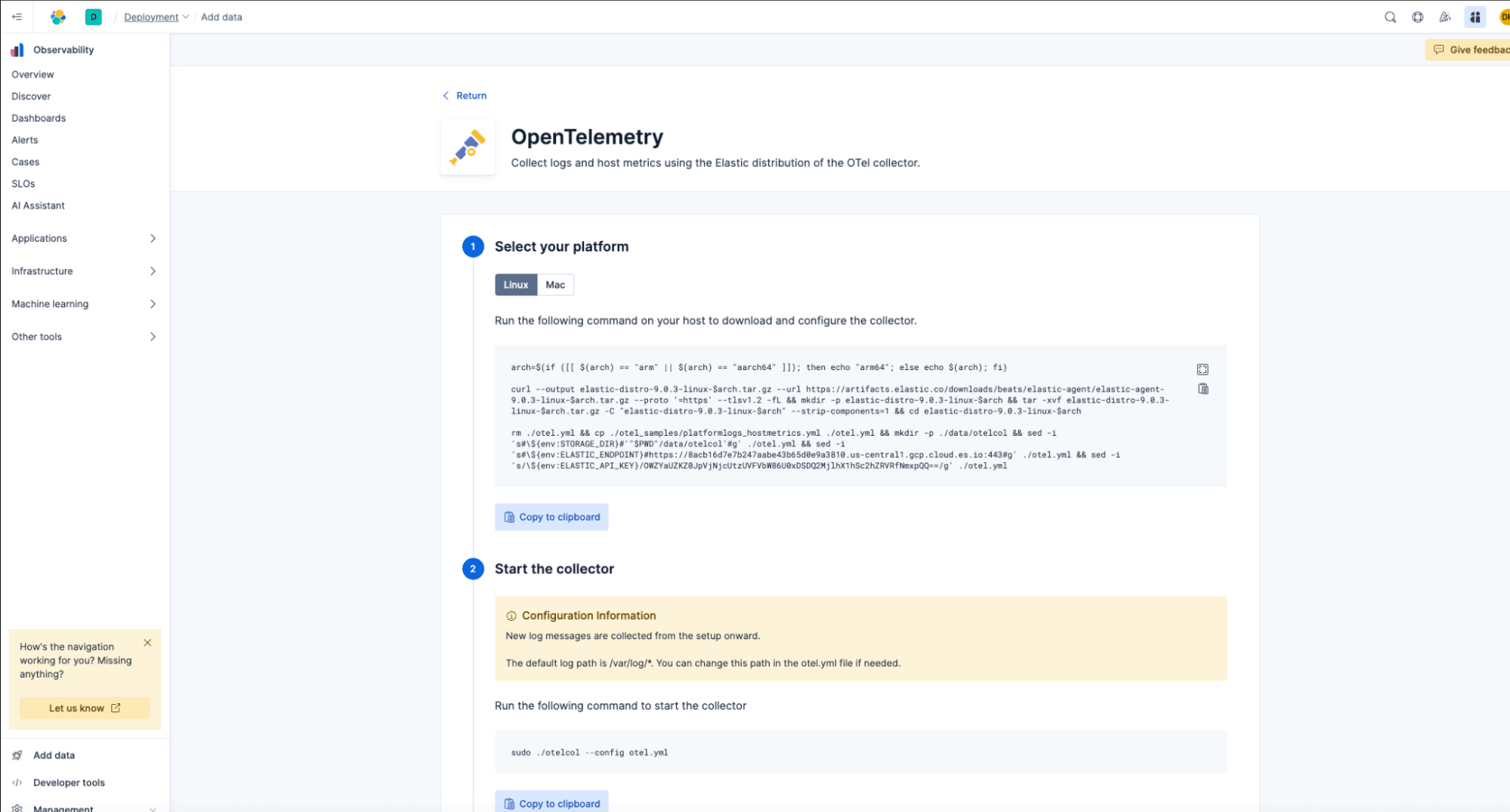Dismiss the navigation feedback callout
1510x812 pixels.
point(147,643)
